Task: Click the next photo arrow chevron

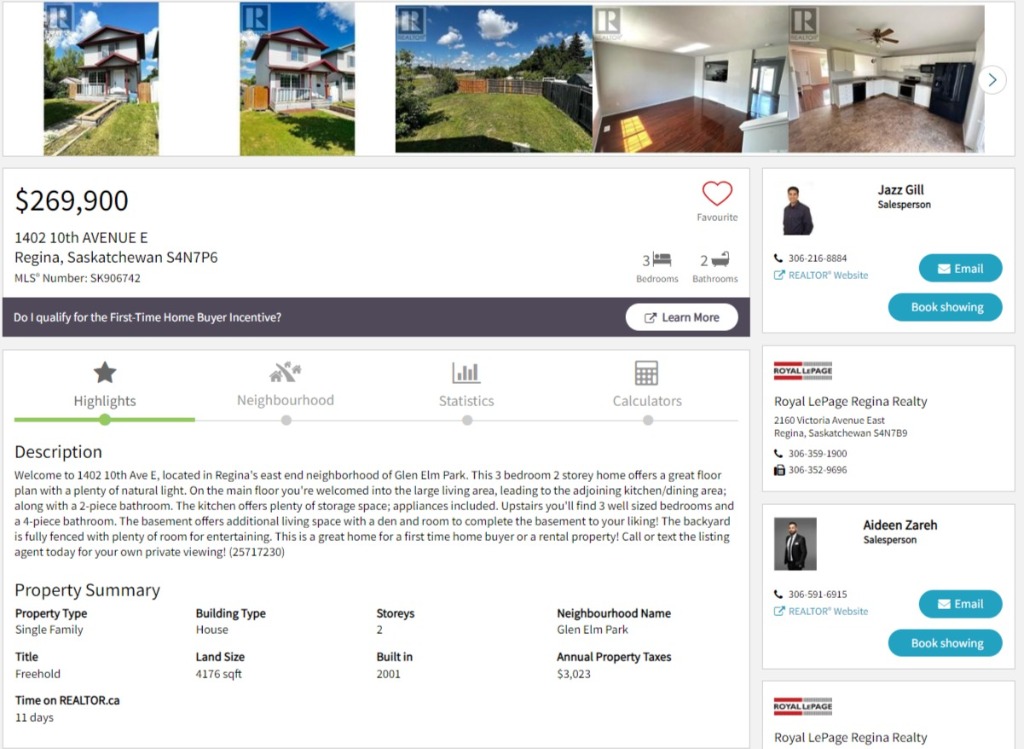Action: pos(992,80)
